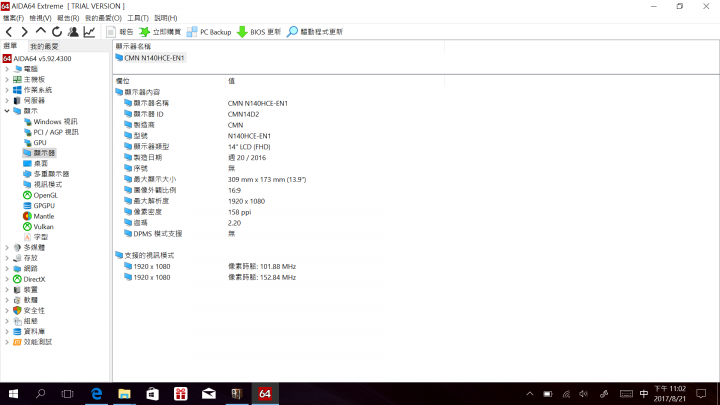This screenshot has height=405, width=720.
Task: Open File Explorer from the taskbar
Action: 124,394
